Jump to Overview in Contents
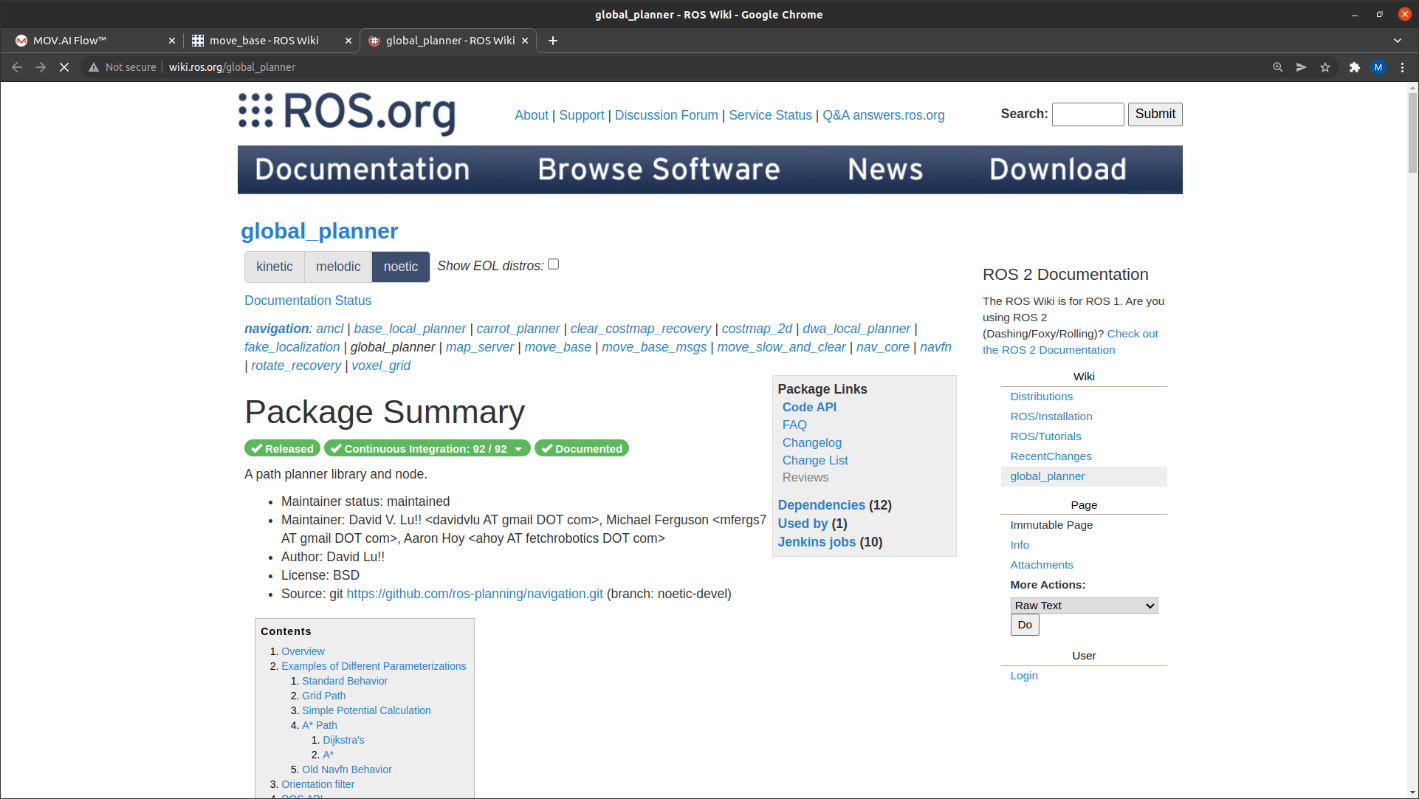This screenshot has width=1419, height=799. tap(303, 651)
